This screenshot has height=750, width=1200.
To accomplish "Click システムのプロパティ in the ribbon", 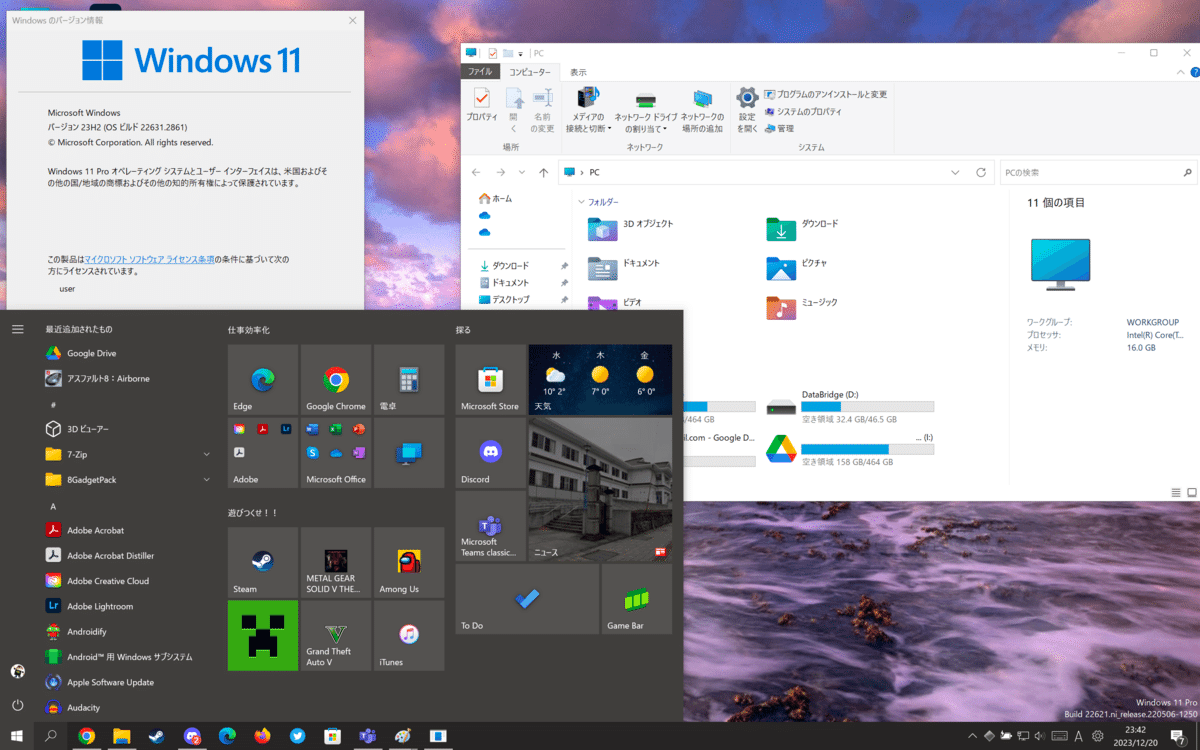I will pos(803,111).
